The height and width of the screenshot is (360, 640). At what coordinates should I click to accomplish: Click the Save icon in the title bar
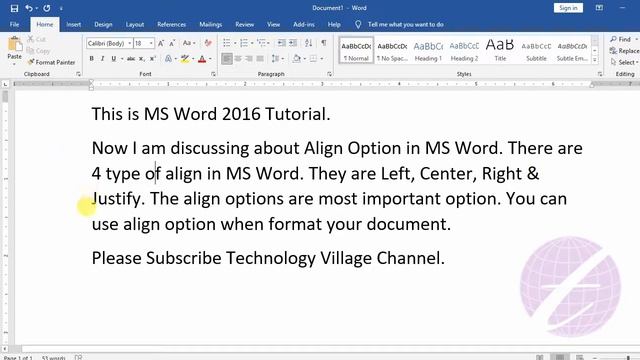coord(14,8)
